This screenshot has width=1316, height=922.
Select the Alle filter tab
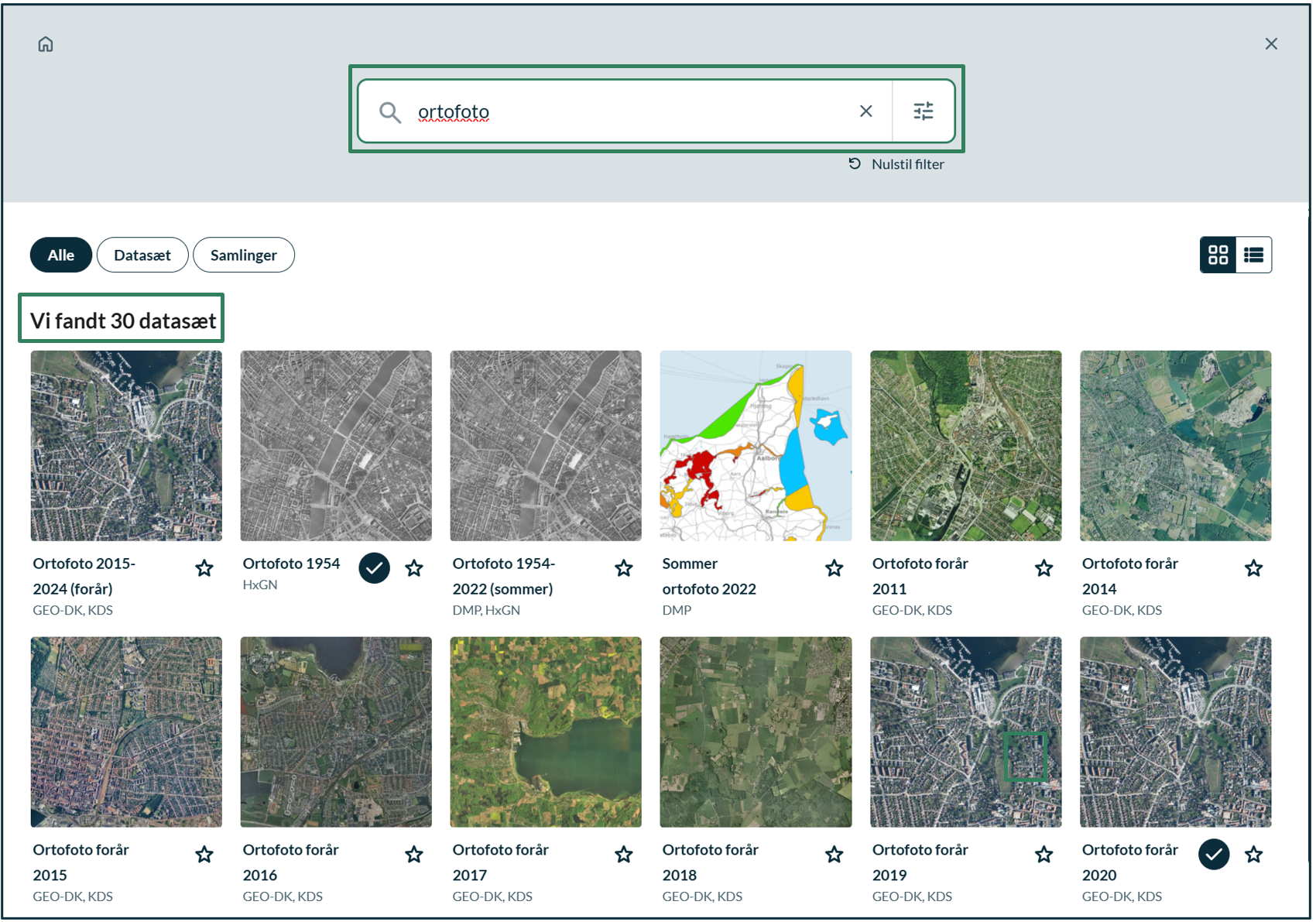[61, 255]
